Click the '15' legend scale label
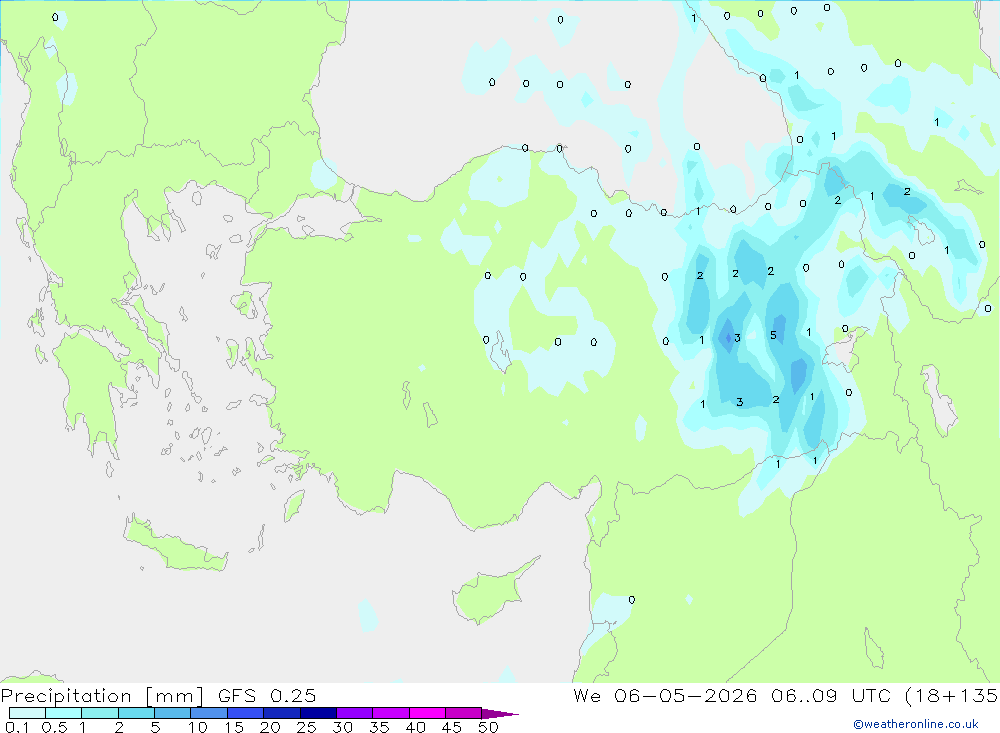This screenshot has width=1000, height=733. point(234,727)
